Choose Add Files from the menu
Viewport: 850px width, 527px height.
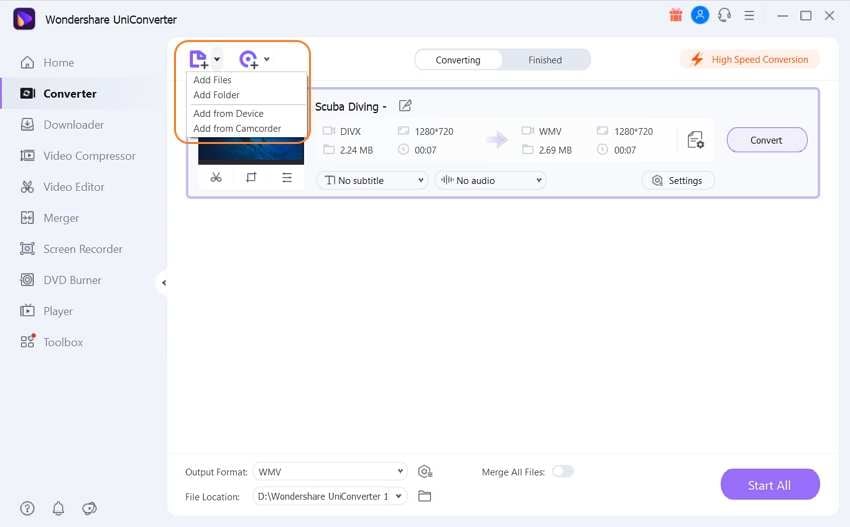(x=212, y=80)
